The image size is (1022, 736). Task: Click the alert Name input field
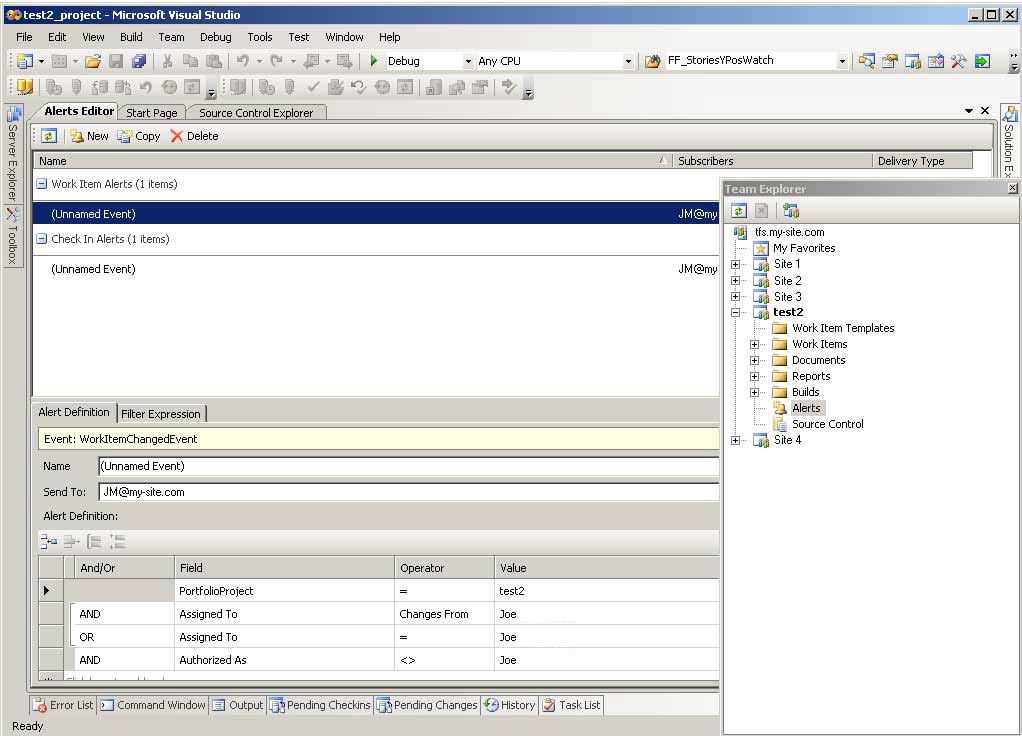pos(409,466)
